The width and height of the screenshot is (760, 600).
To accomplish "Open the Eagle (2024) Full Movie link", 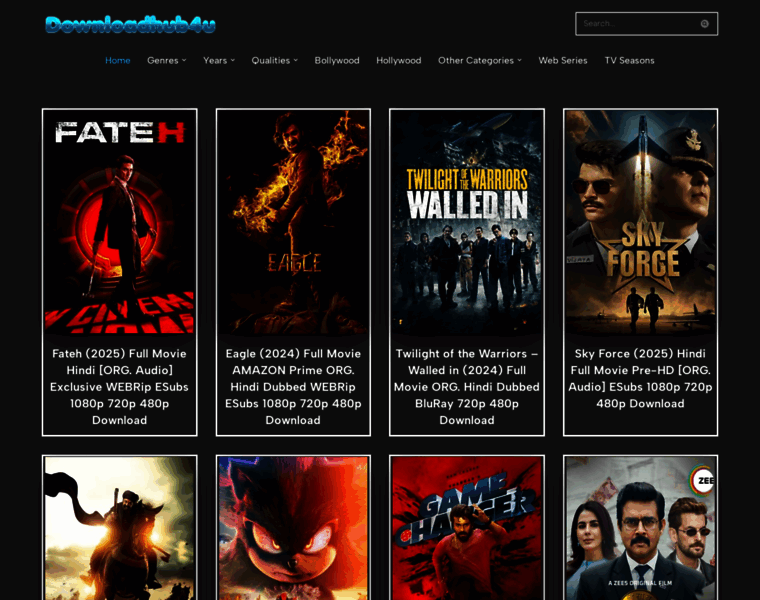I will tap(293, 387).
